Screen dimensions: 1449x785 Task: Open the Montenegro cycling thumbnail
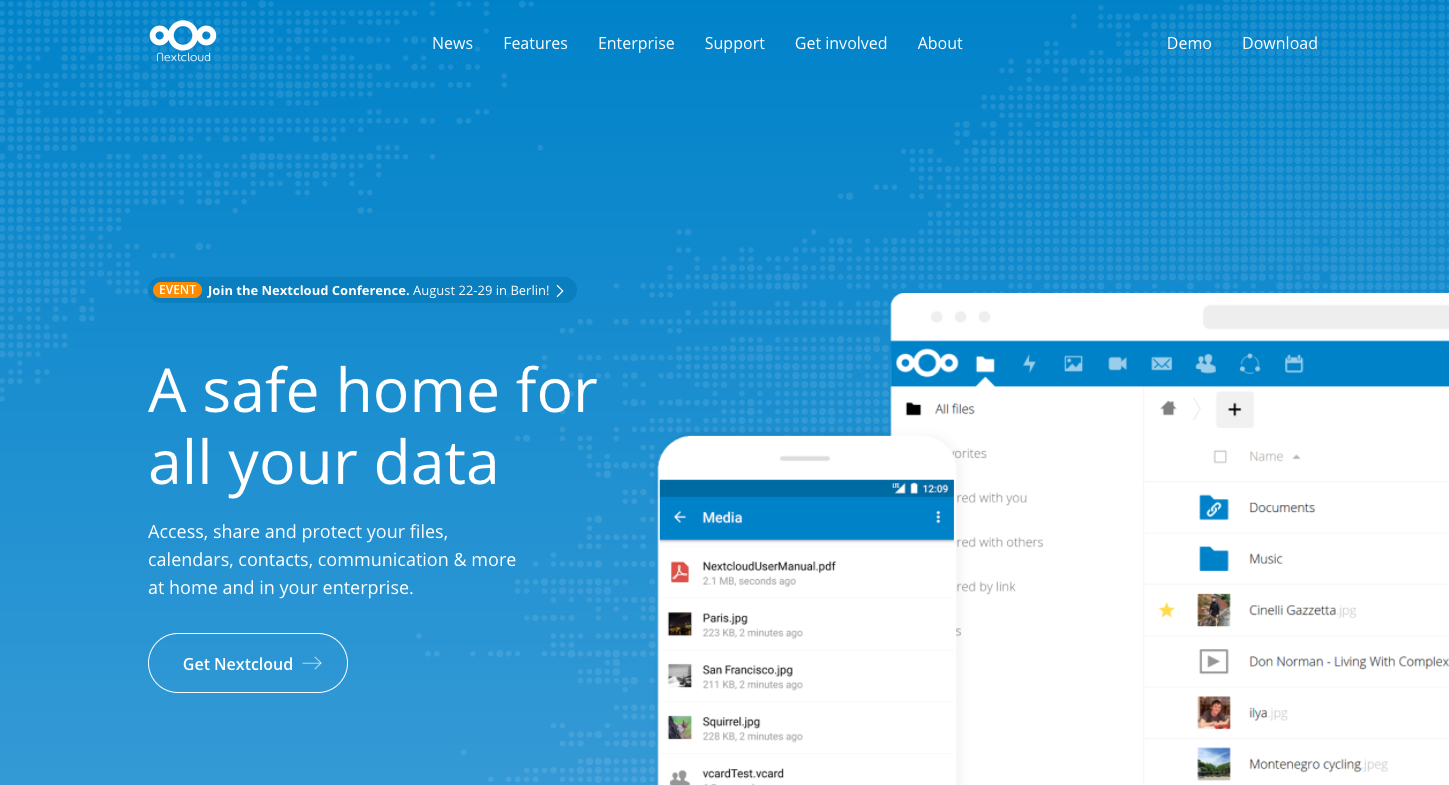click(x=1213, y=764)
